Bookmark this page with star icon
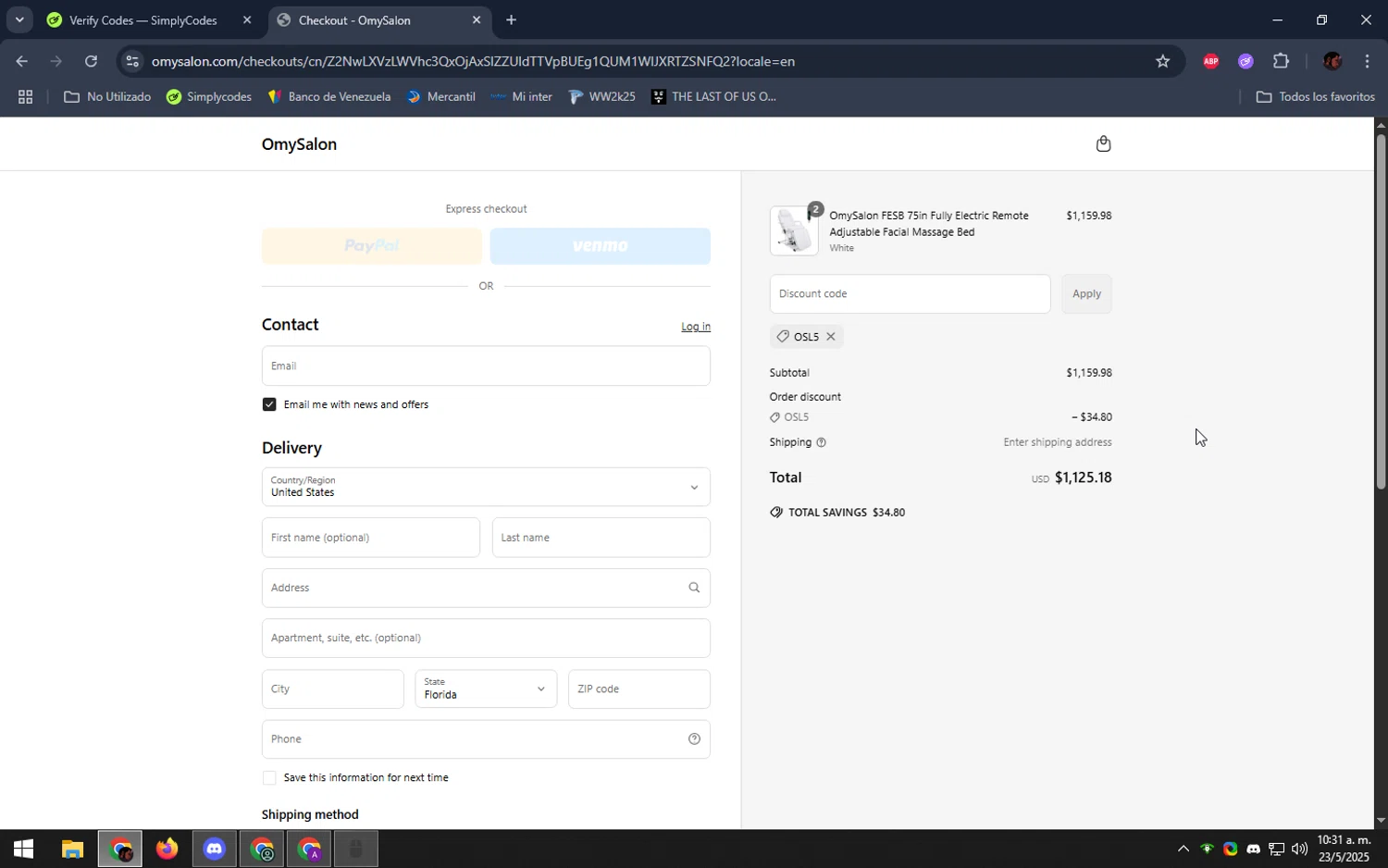The height and width of the screenshot is (868, 1388). pyautogui.click(x=1163, y=61)
